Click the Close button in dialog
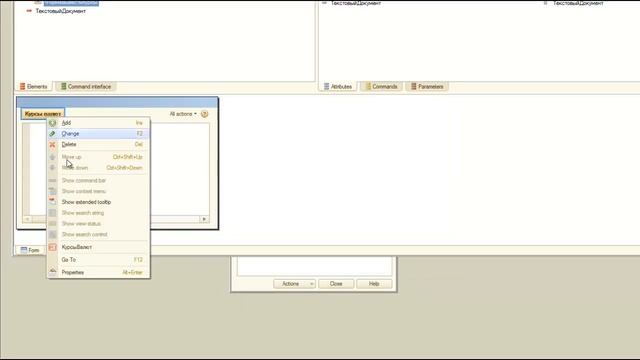 point(336,284)
